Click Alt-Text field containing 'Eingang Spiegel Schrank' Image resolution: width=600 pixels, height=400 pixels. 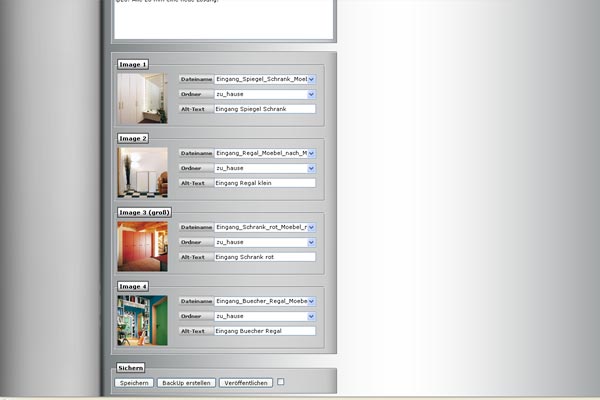[x=264, y=109]
